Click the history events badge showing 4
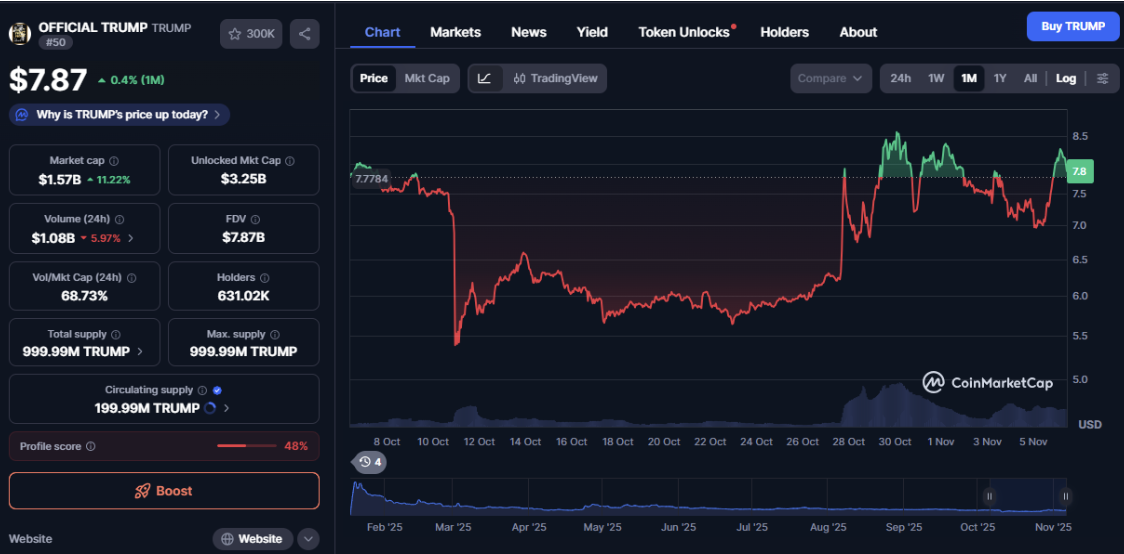1124x554 pixels. (x=368, y=462)
